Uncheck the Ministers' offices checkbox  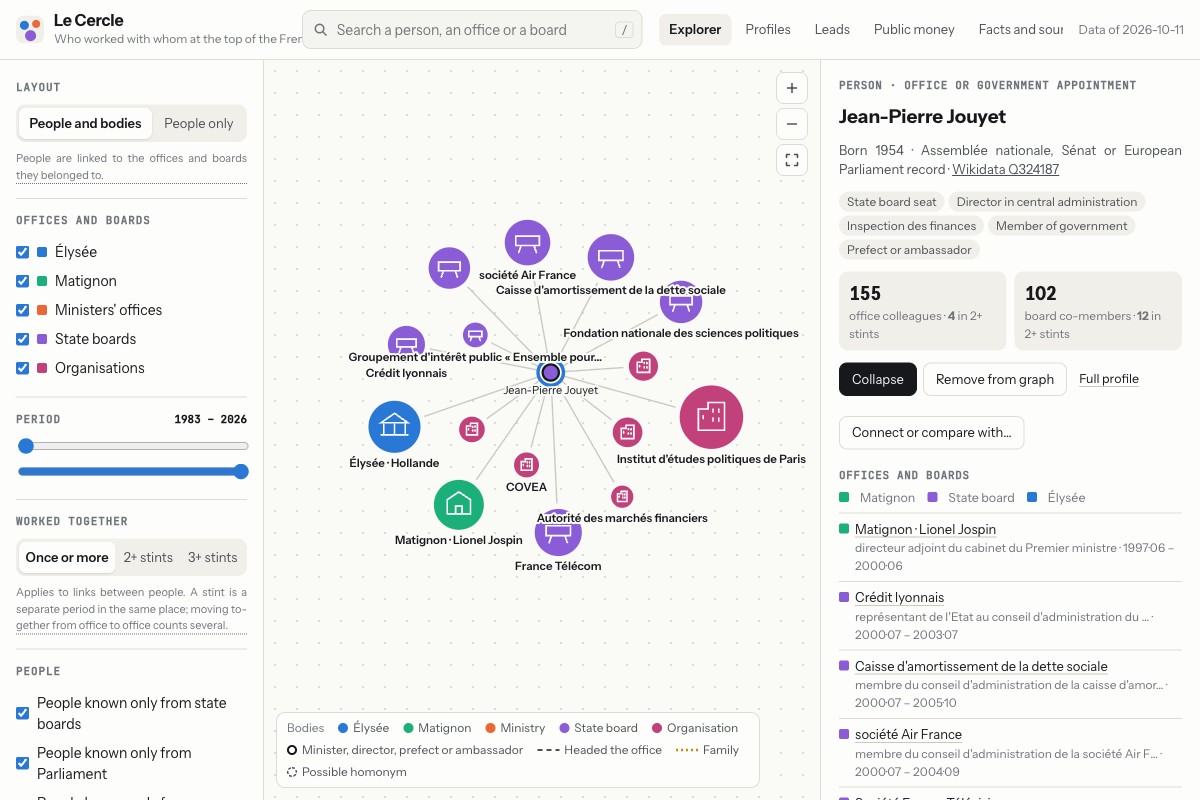point(22,310)
